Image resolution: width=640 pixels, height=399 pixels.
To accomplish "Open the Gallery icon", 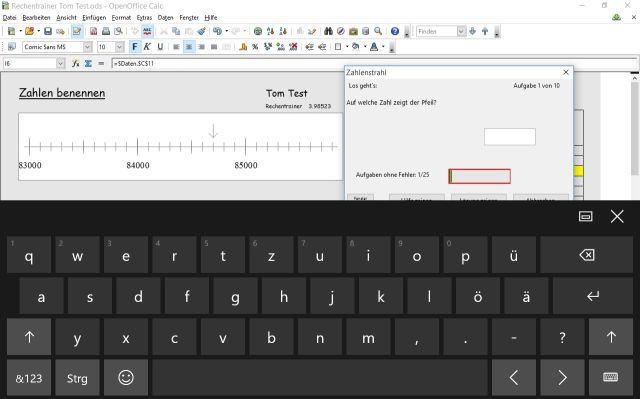I will tap(353, 31).
